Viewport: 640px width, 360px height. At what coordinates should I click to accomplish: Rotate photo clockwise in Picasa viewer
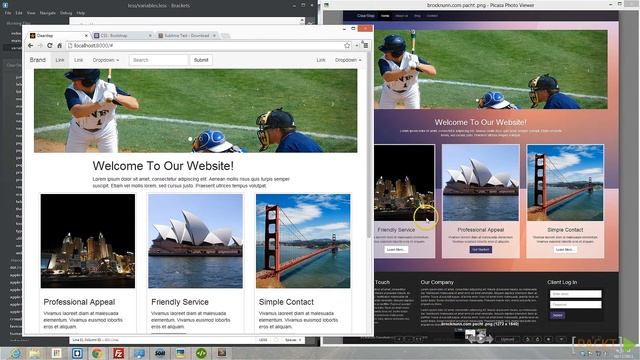(538, 339)
